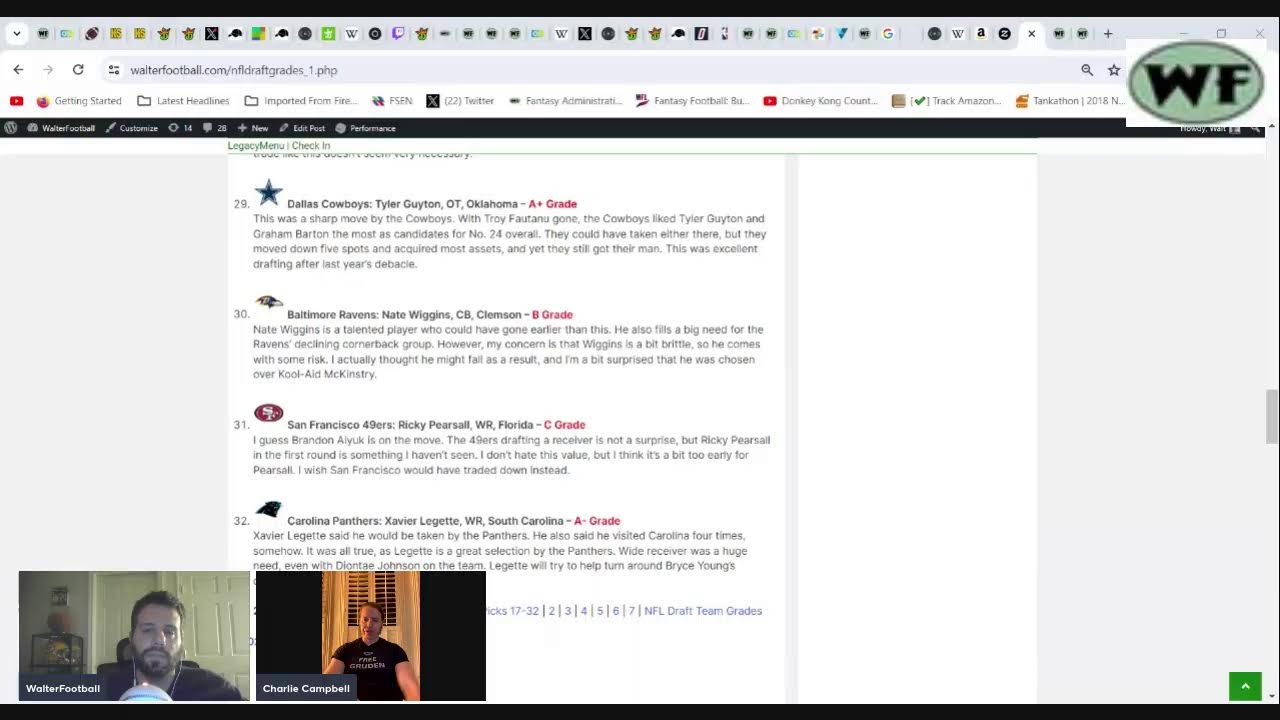Open the YouTube bookmark icon
The image size is (1280, 720).
(16, 101)
